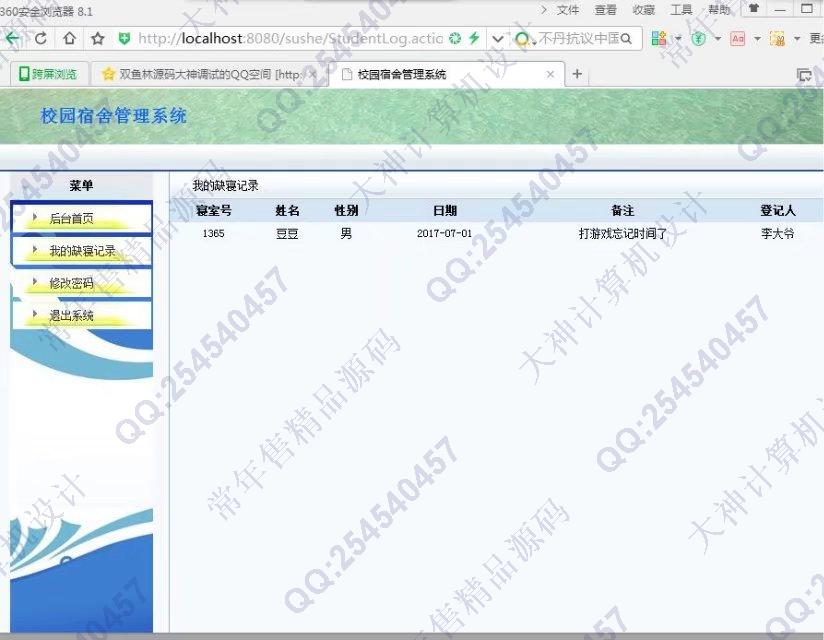This screenshot has height=640, width=824.
Task: Click the arrow beside 修改密码
Action: click(35, 282)
